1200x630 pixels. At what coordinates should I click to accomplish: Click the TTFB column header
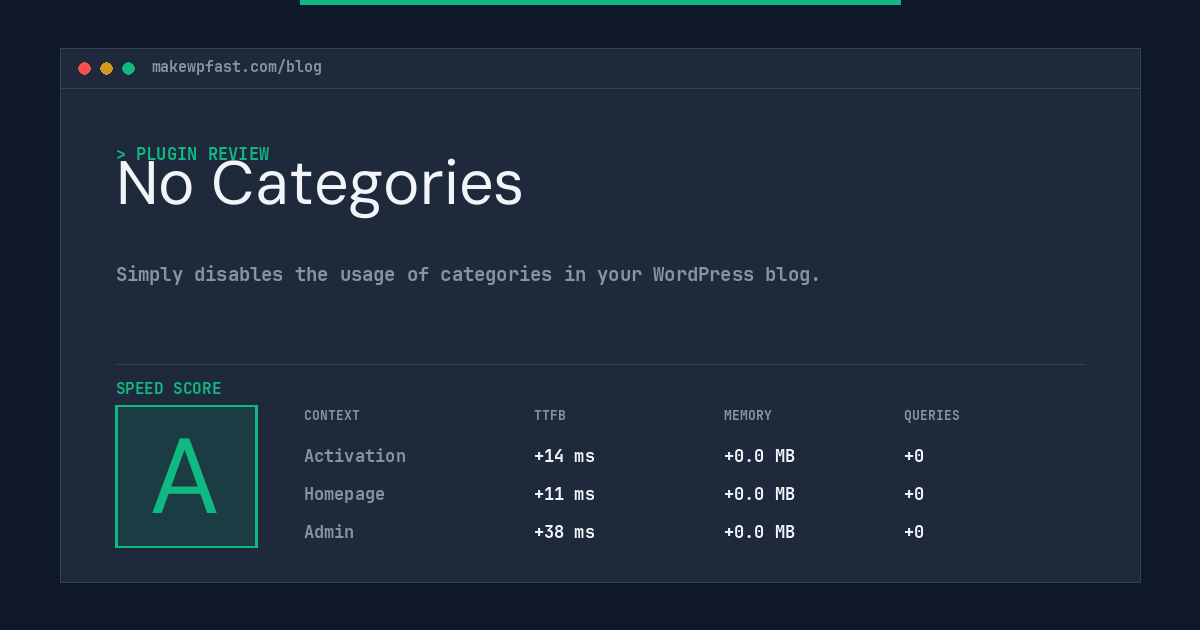[550, 415]
